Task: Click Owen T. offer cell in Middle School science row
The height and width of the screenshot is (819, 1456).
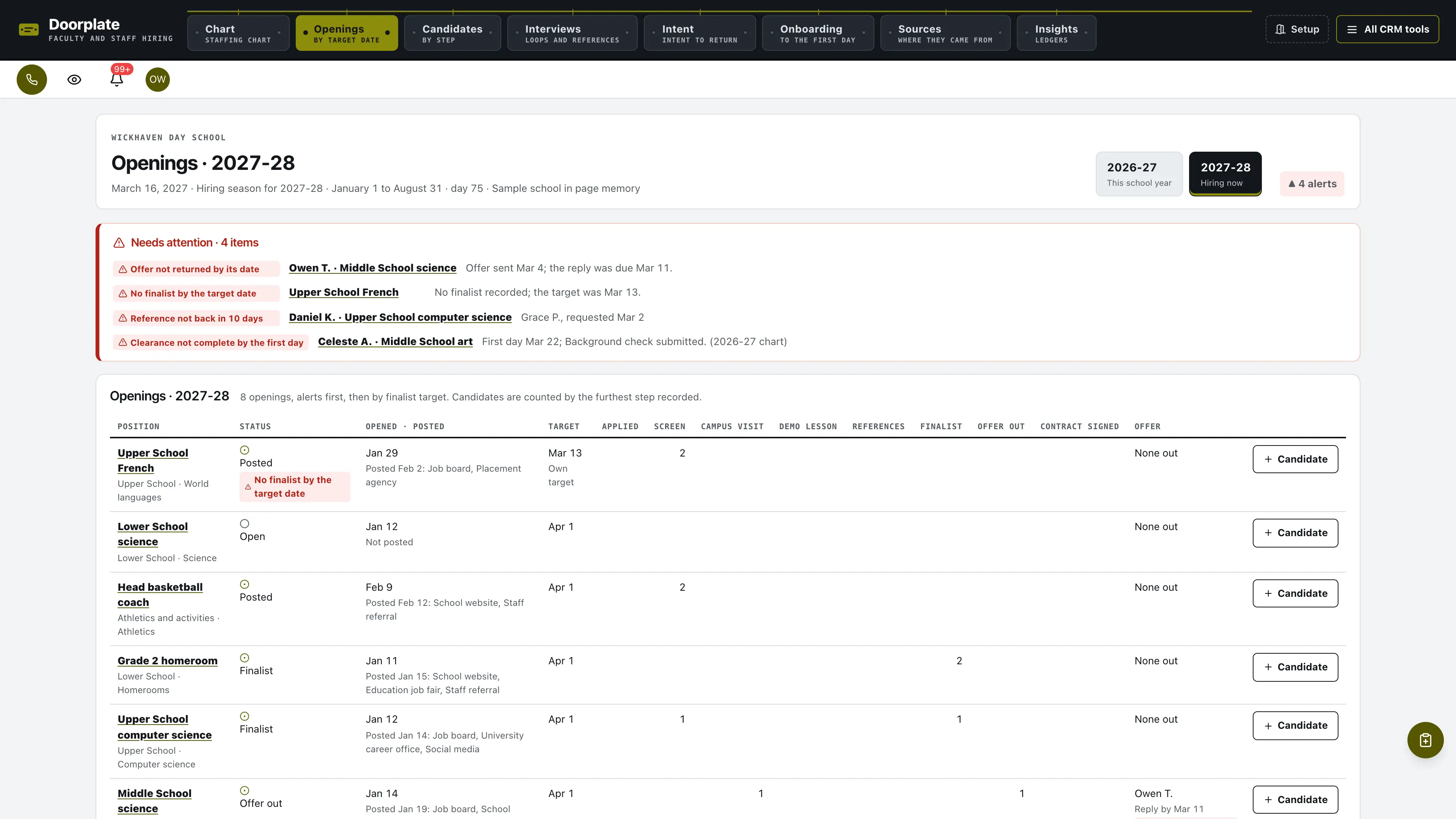Action: coord(1153,794)
